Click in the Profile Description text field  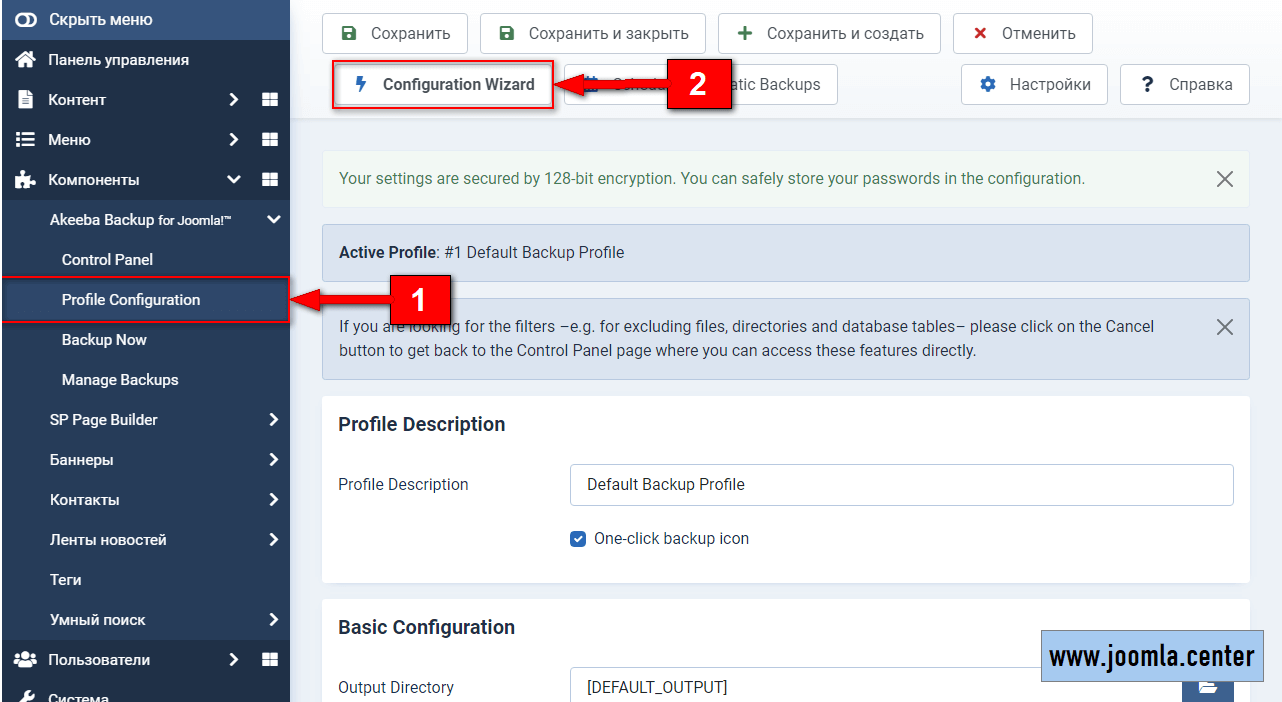[900, 485]
